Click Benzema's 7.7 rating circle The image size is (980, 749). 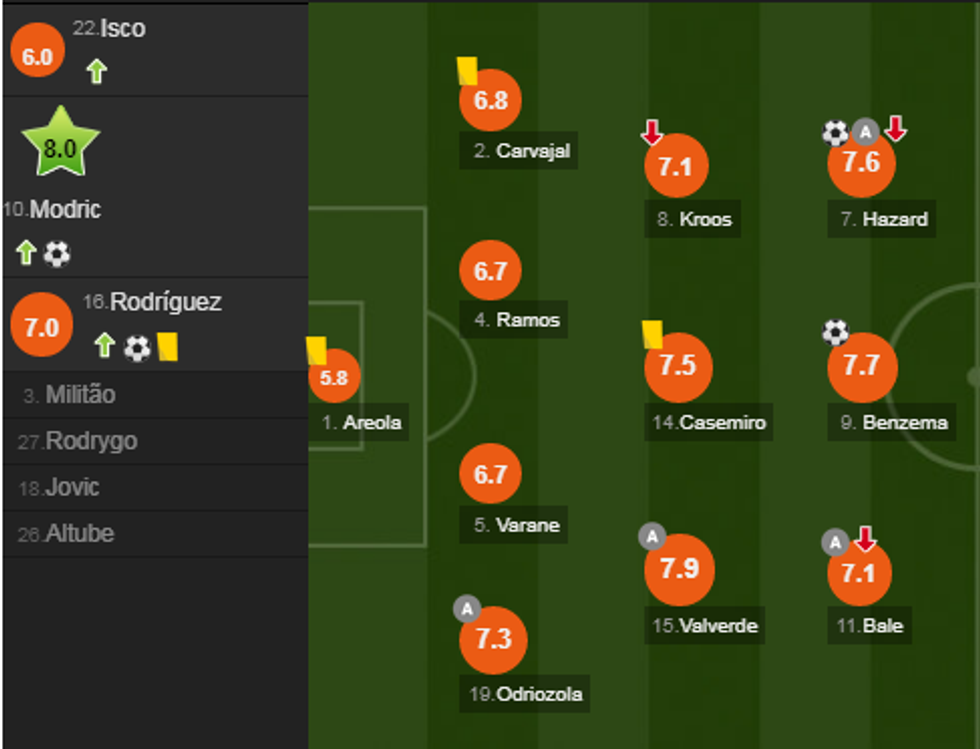[860, 366]
